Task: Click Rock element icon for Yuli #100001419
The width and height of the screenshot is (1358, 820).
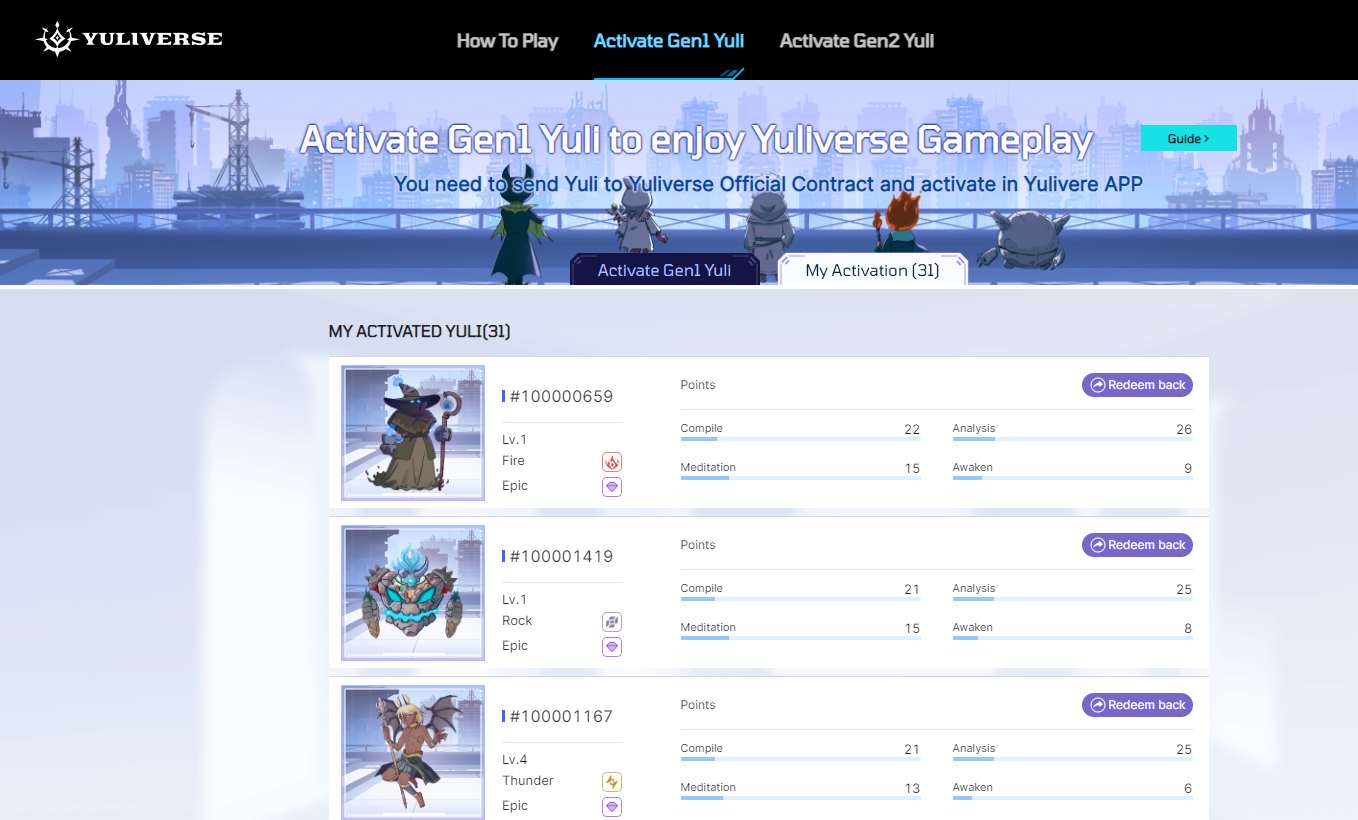Action: click(x=612, y=622)
